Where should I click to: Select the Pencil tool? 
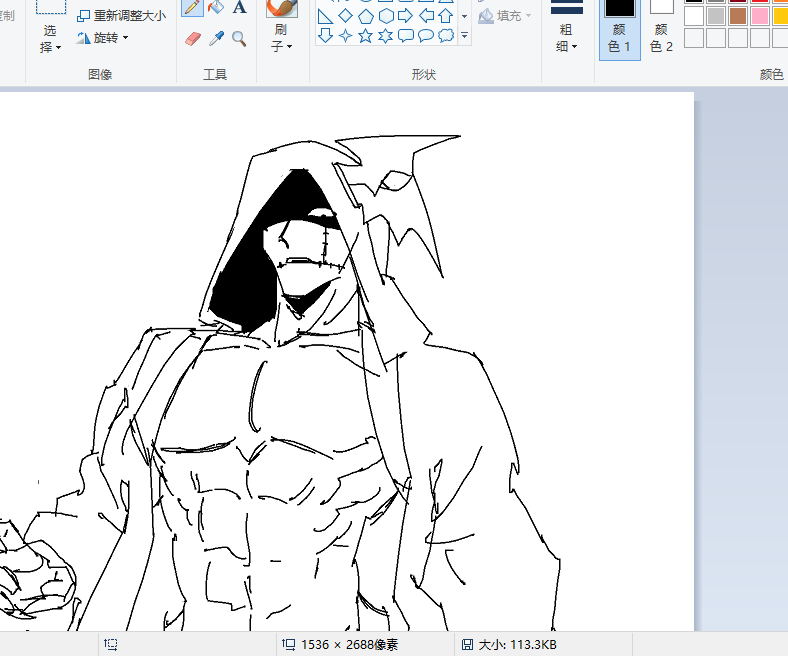pos(192,7)
